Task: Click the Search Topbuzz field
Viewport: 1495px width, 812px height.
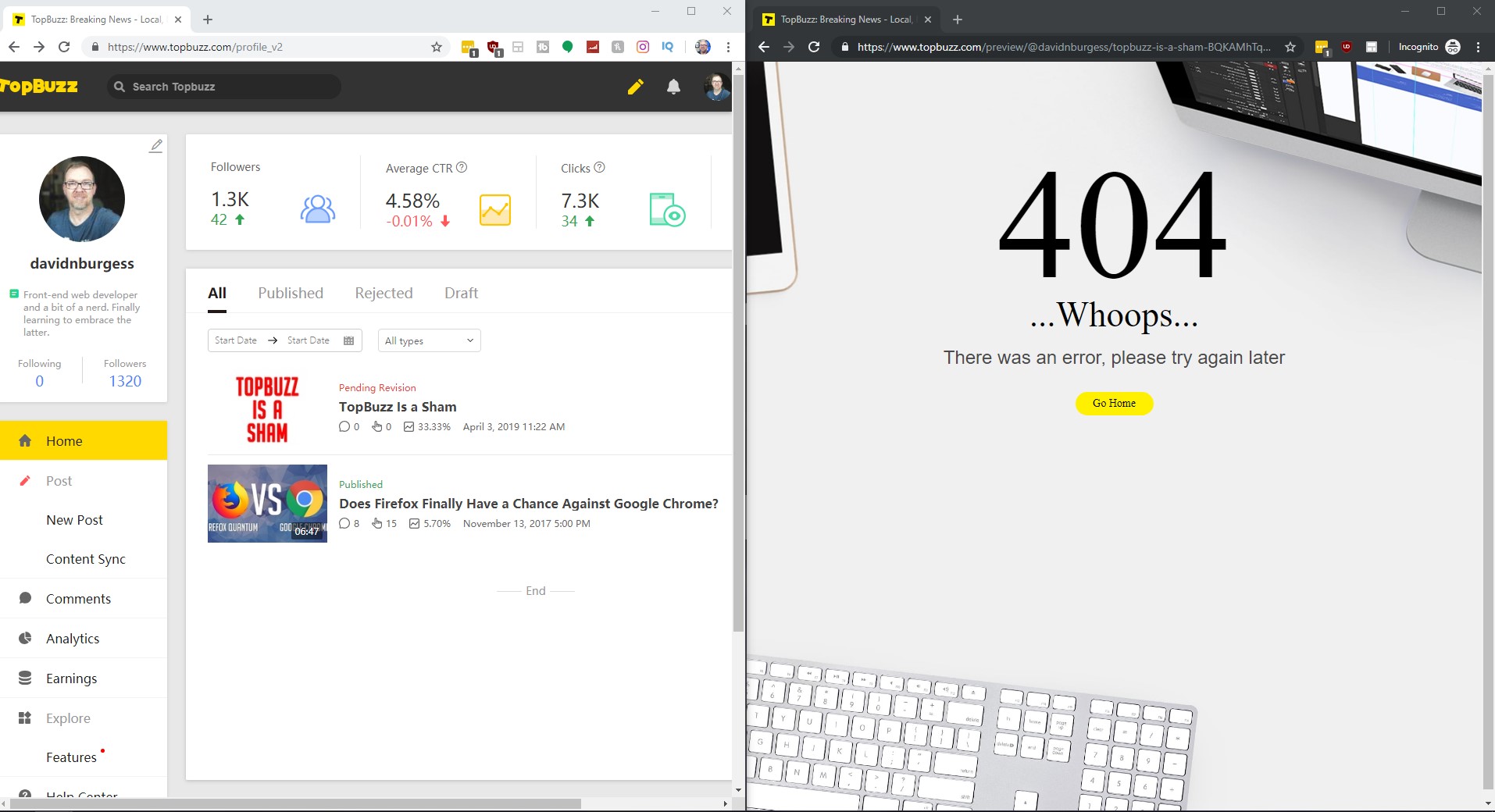Action: 224,87
